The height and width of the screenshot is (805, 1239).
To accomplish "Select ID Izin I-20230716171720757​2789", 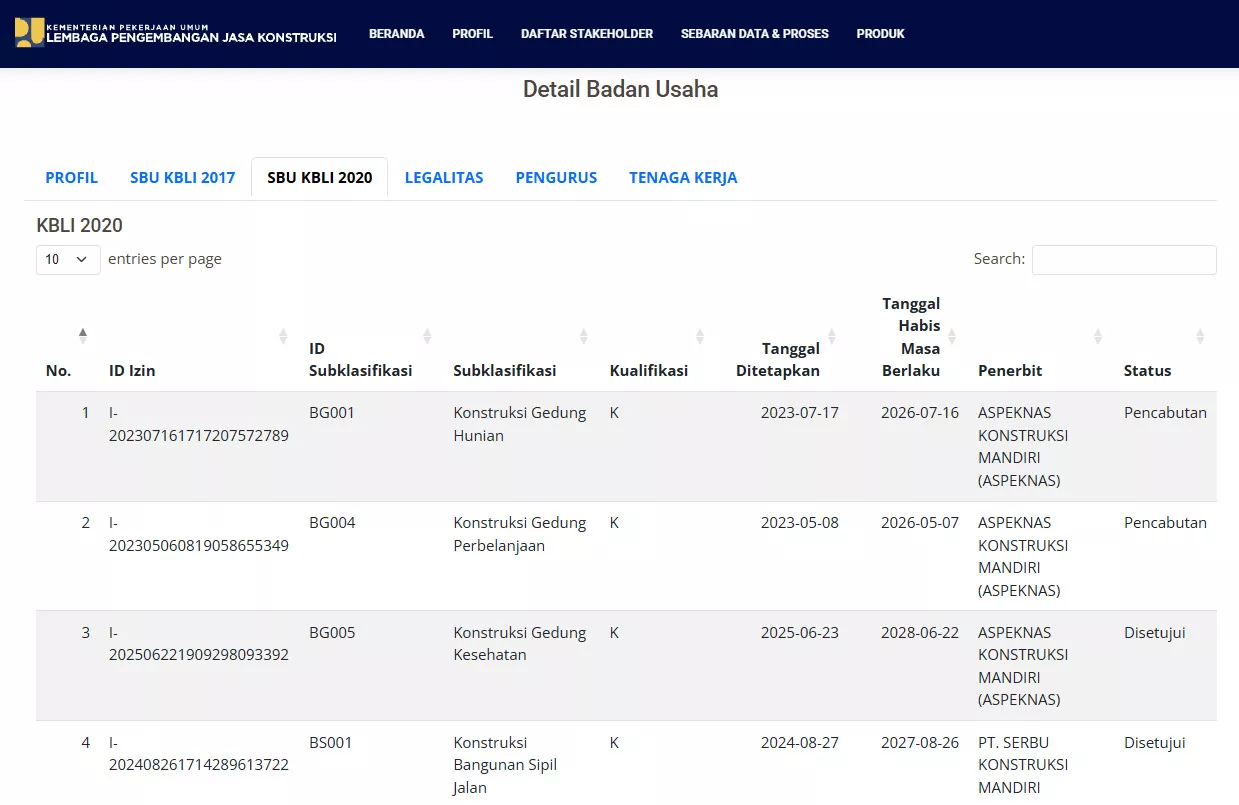I will point(199,424).
